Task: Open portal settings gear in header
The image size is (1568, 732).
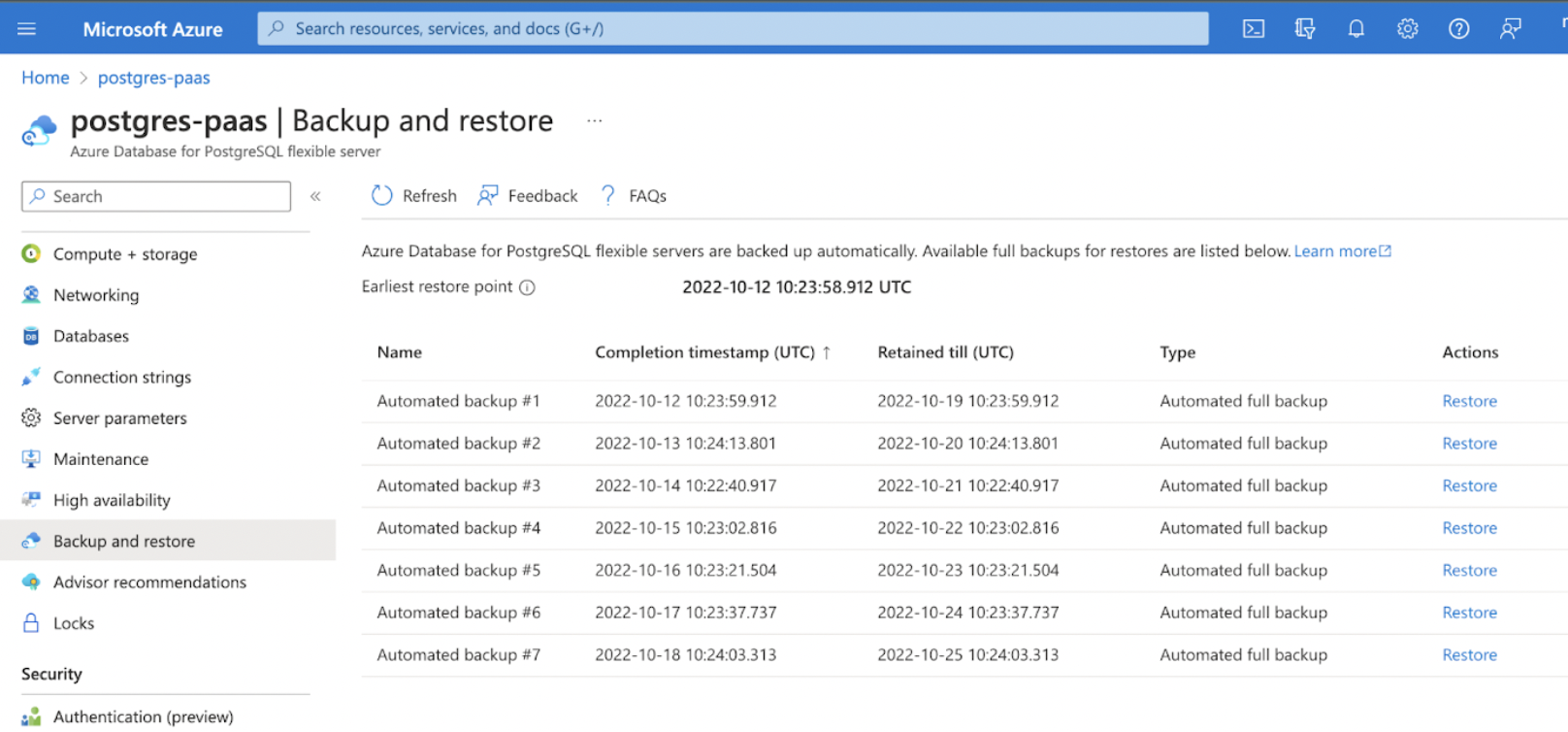Action: (1408, 29)
